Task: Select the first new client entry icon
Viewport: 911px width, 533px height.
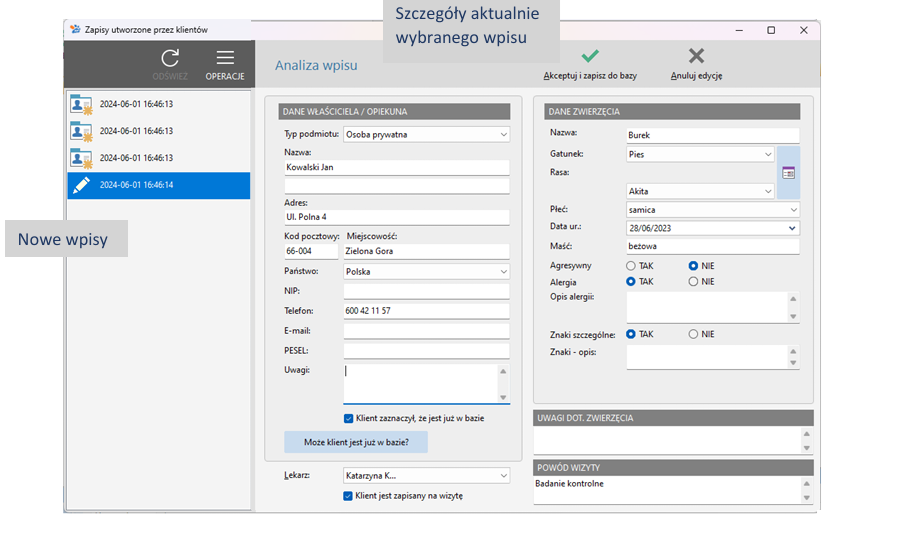Action: pyautogui.click(x=81, y=105)
